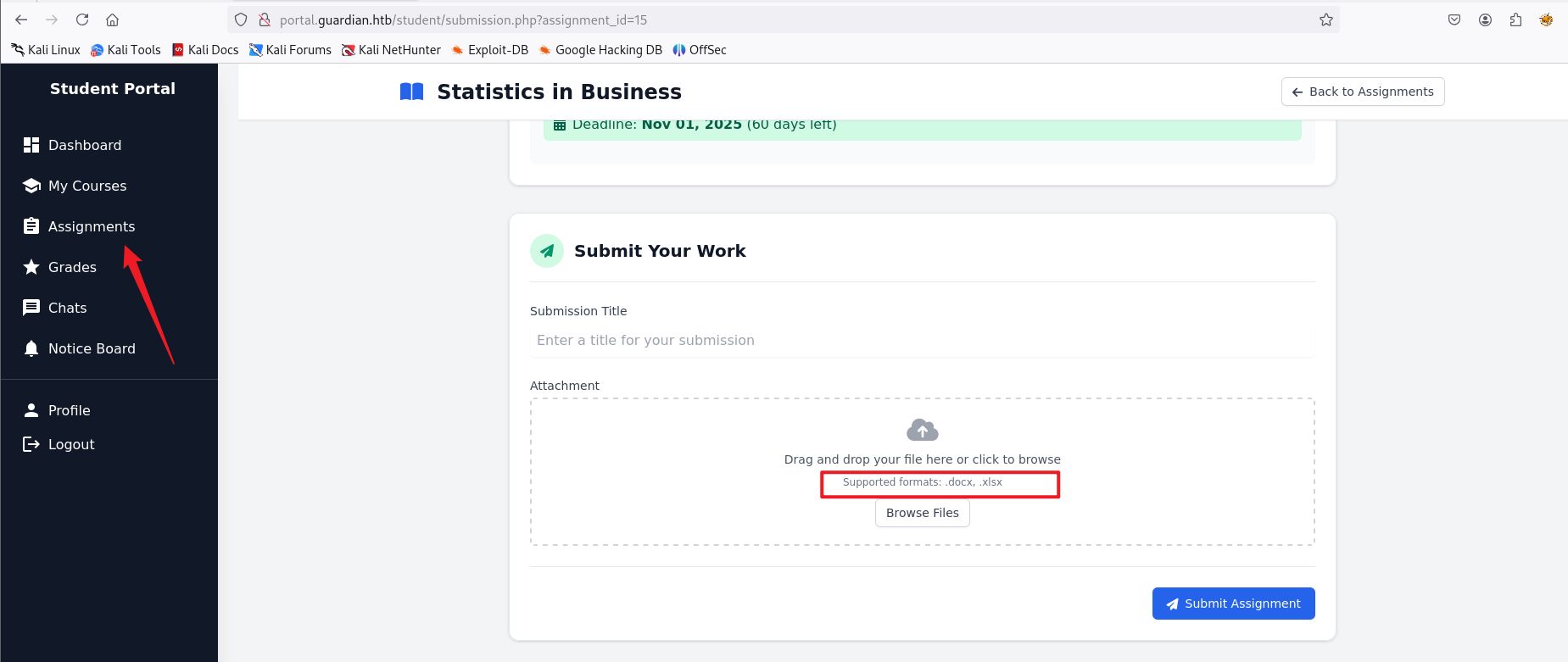Click the Submit Assignment button
The width and height of the screenshot is (1568, 662).
[1234, 604]
